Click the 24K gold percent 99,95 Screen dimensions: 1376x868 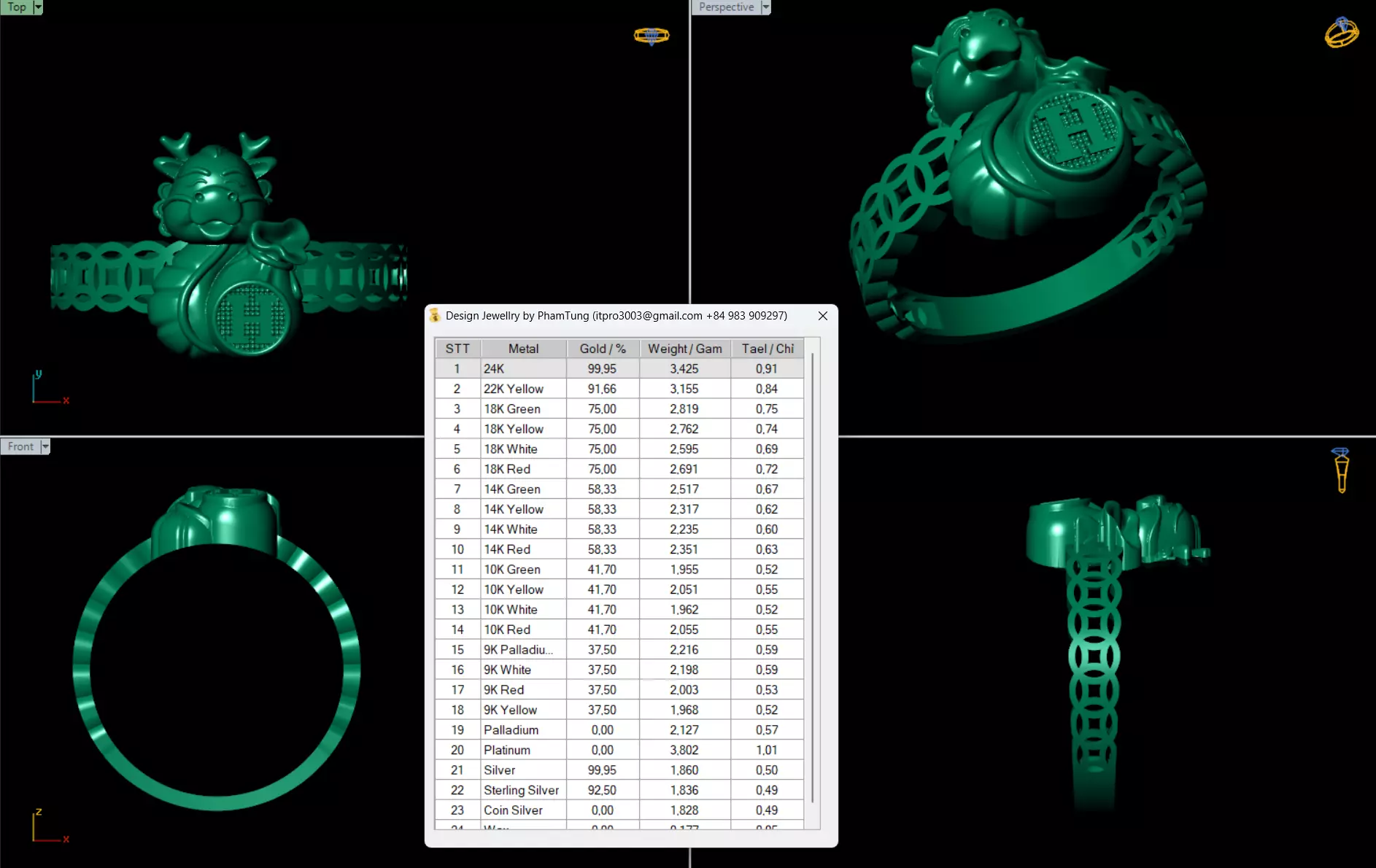tap(603, 369)
